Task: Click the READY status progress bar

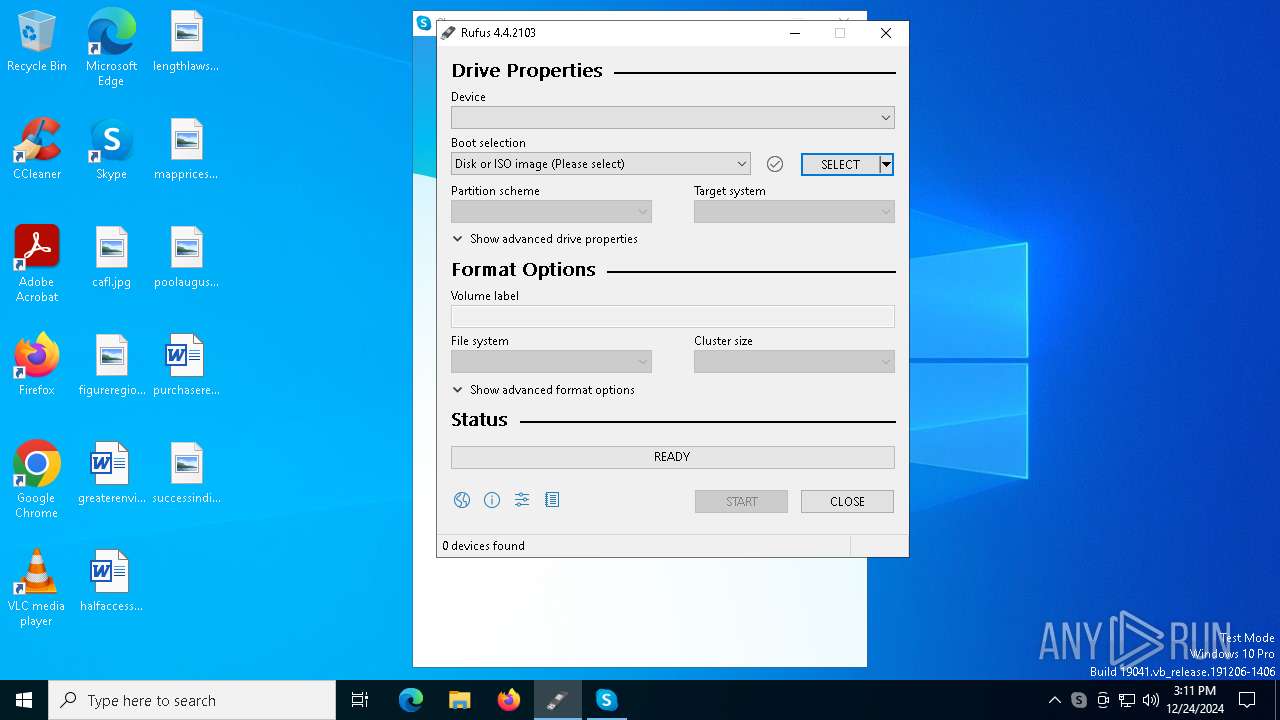Action: (x=672, y=457)
